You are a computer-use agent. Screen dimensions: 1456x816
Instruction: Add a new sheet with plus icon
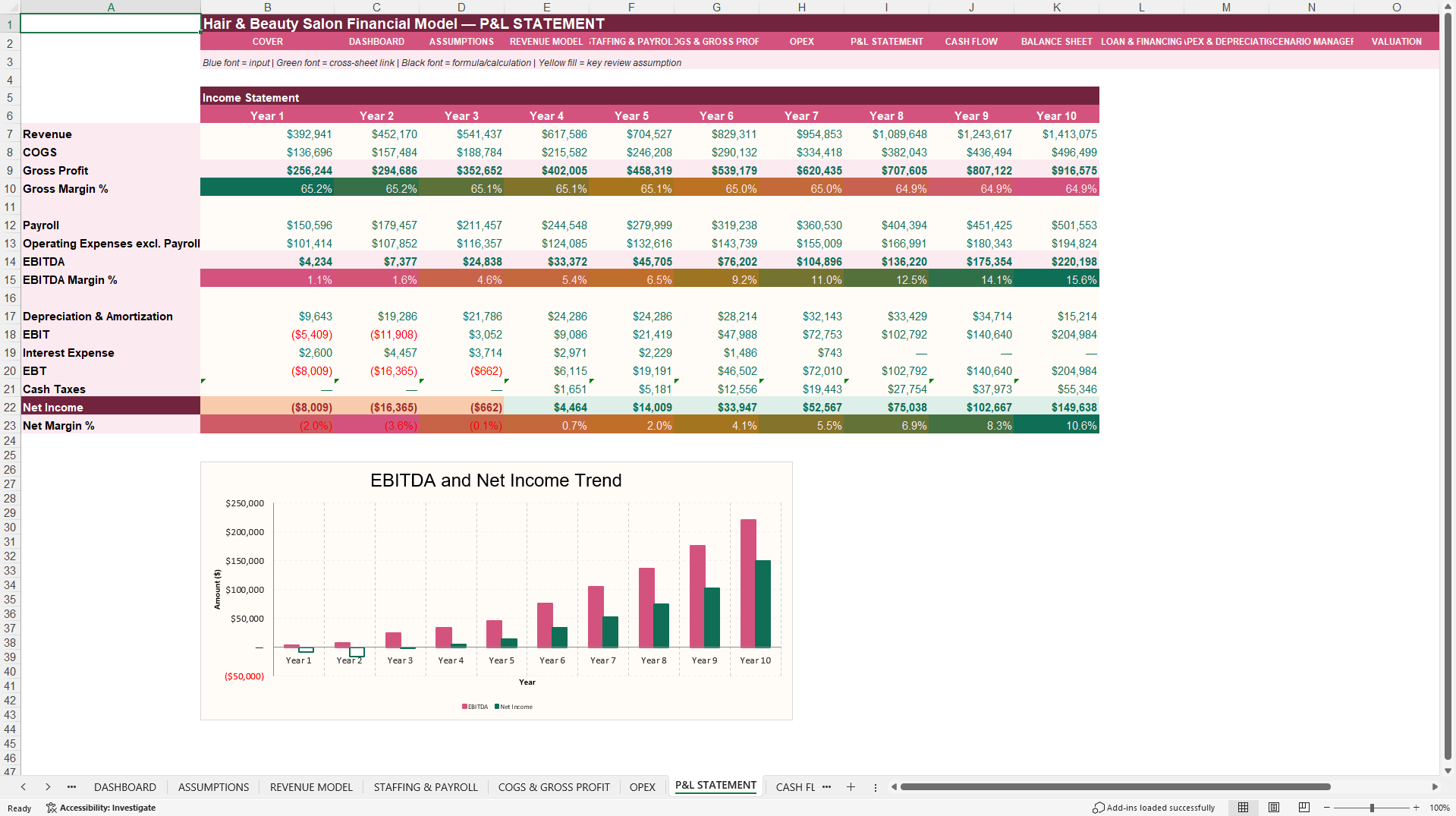[851, 787]
